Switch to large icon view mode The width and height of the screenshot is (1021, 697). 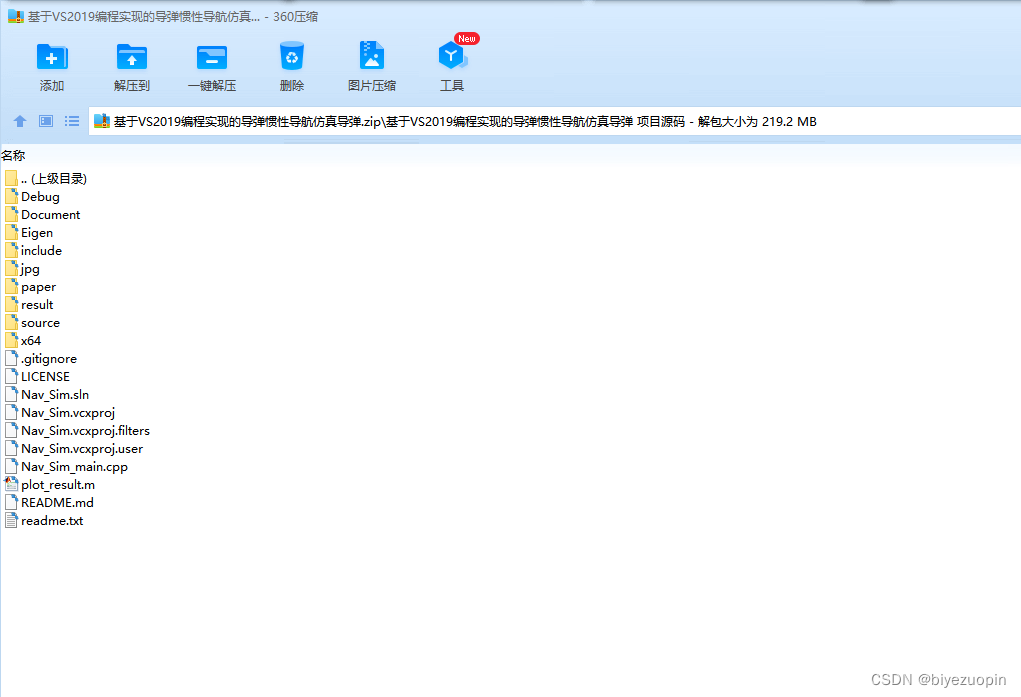tap(45, 121)
